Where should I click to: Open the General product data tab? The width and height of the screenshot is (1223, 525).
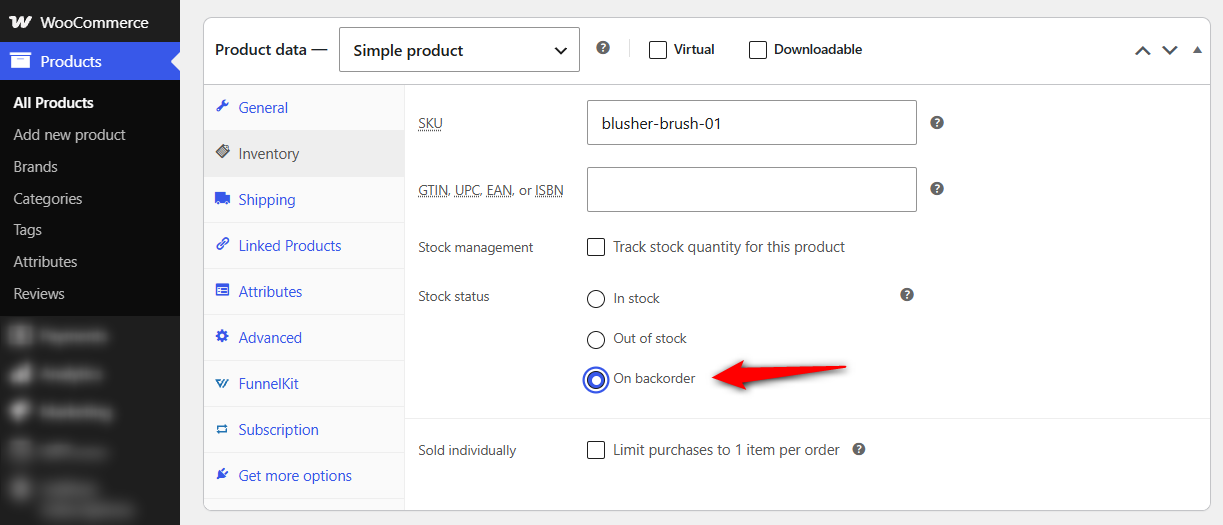pyautogui.click(x=304, y=108)
